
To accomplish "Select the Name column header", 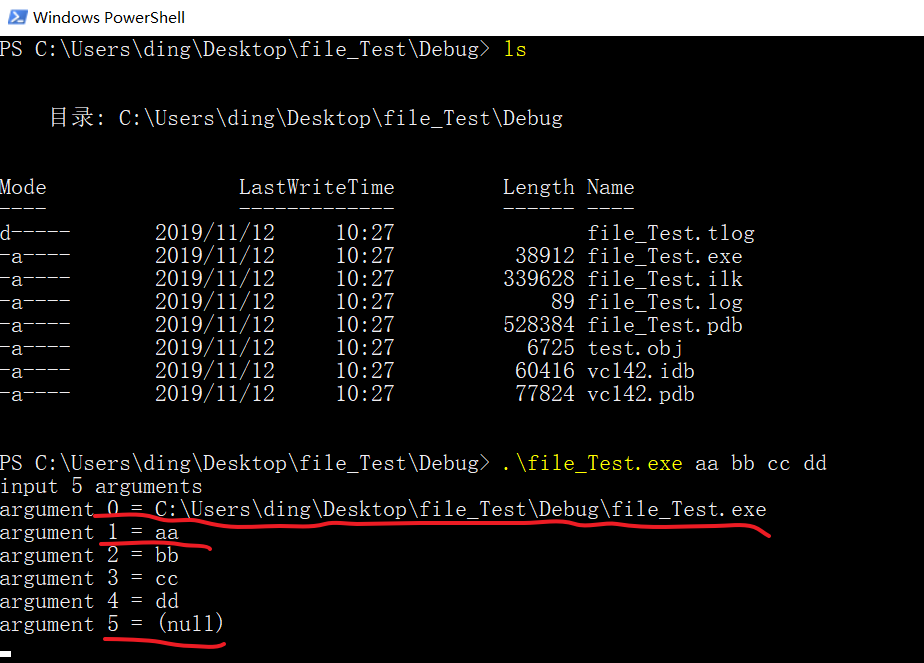I will (610, 186).
